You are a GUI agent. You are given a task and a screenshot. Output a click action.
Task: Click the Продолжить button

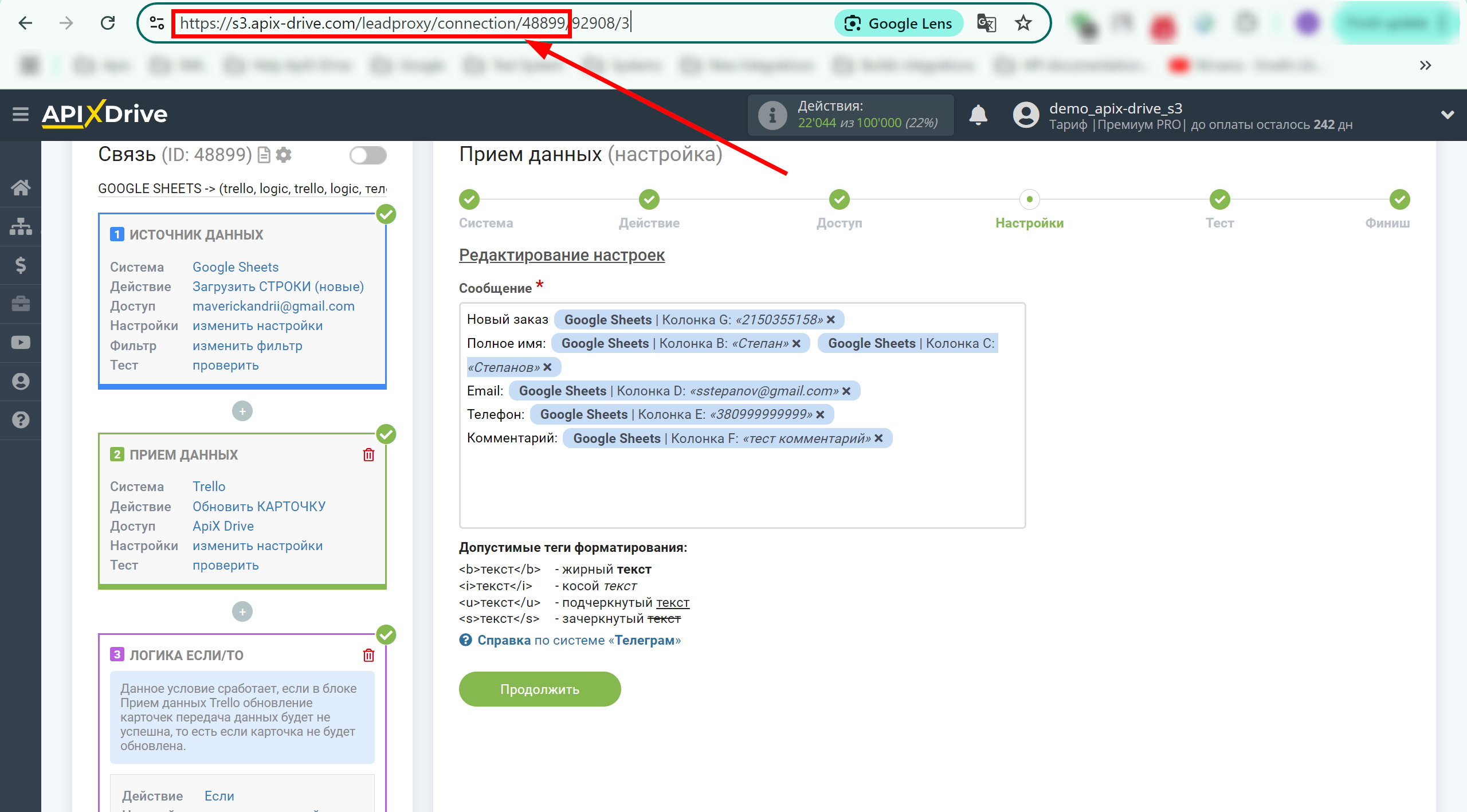pyautogui.click(x=540, y=689)
